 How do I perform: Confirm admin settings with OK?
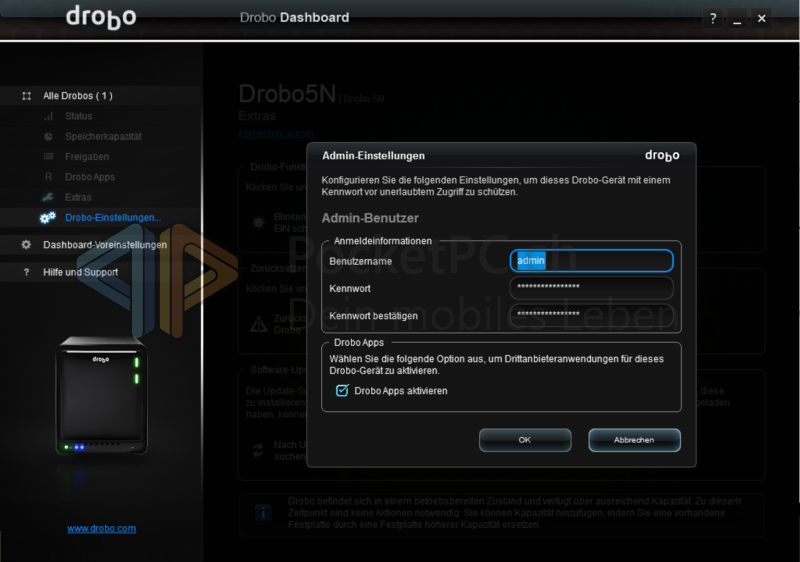tap(525, 440)
